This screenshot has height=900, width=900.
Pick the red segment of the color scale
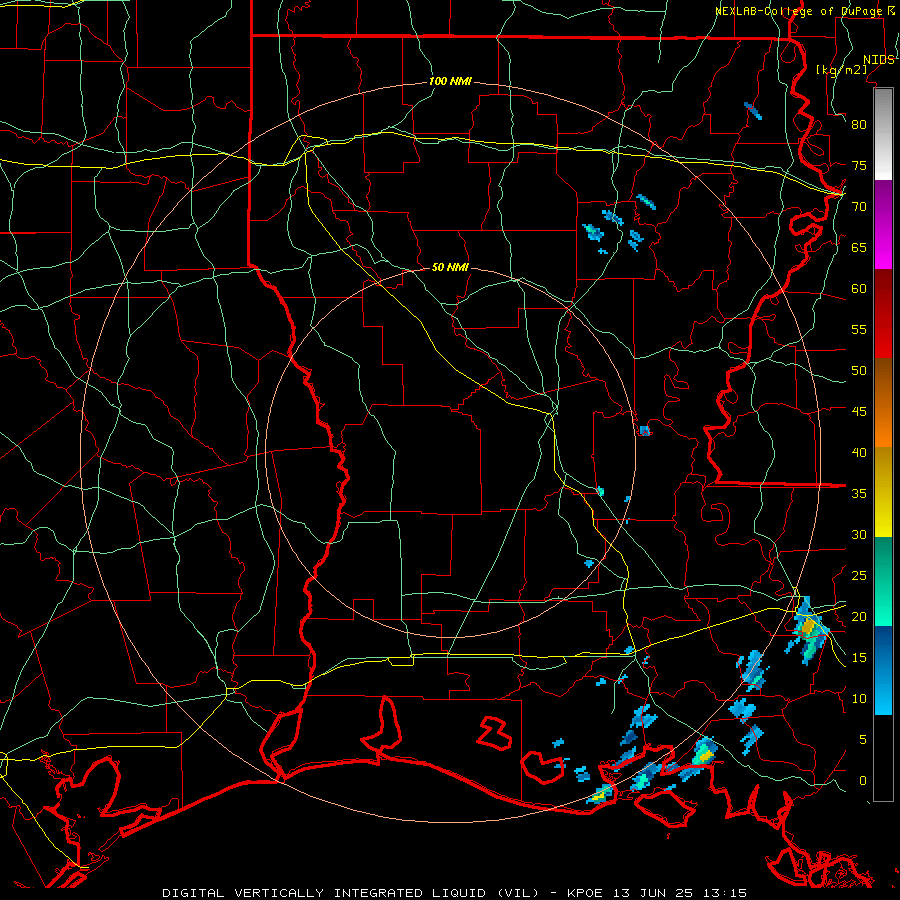point(883,314)
